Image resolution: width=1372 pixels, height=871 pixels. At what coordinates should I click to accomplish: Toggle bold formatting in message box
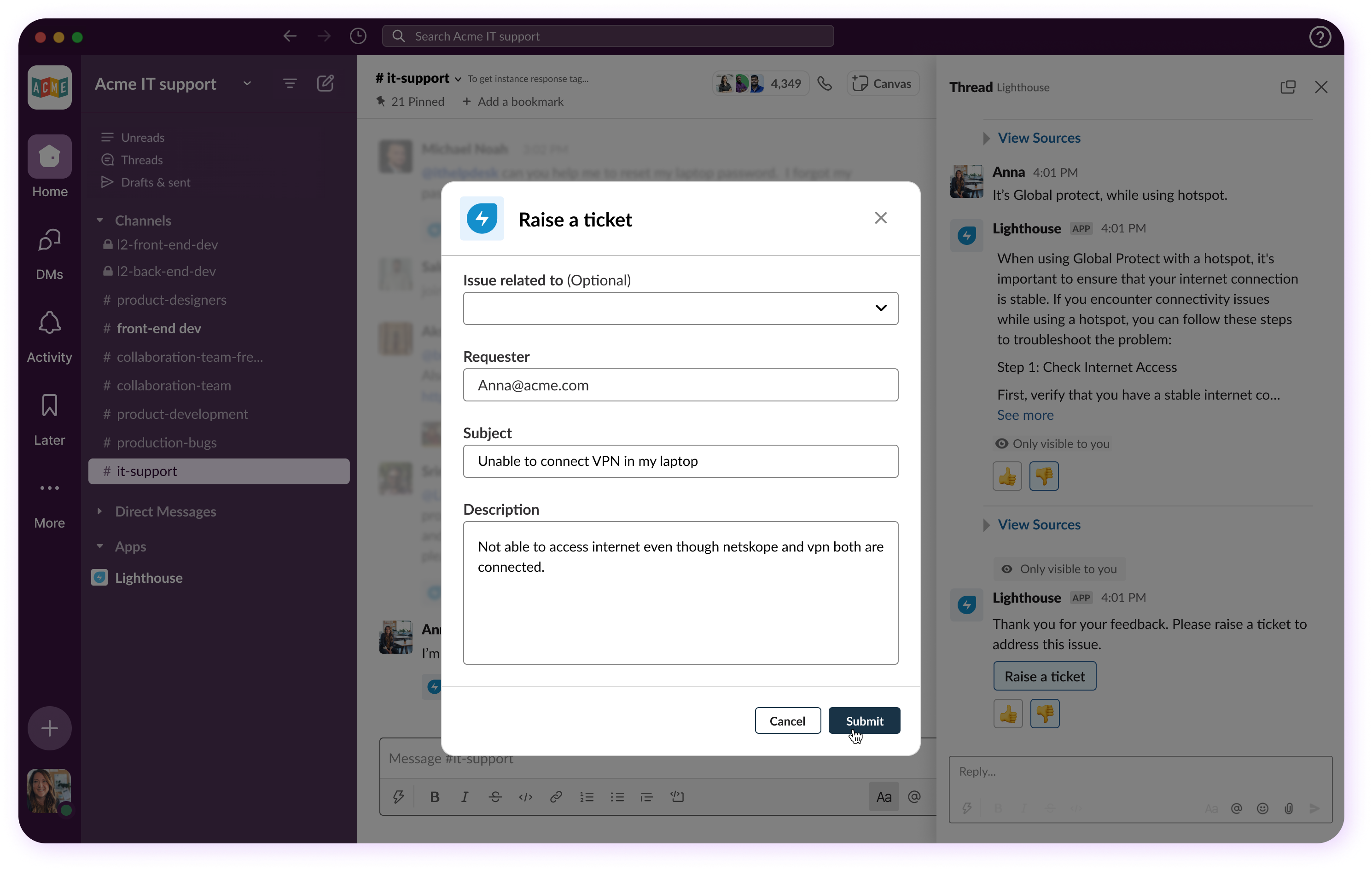tap(434, 796)
